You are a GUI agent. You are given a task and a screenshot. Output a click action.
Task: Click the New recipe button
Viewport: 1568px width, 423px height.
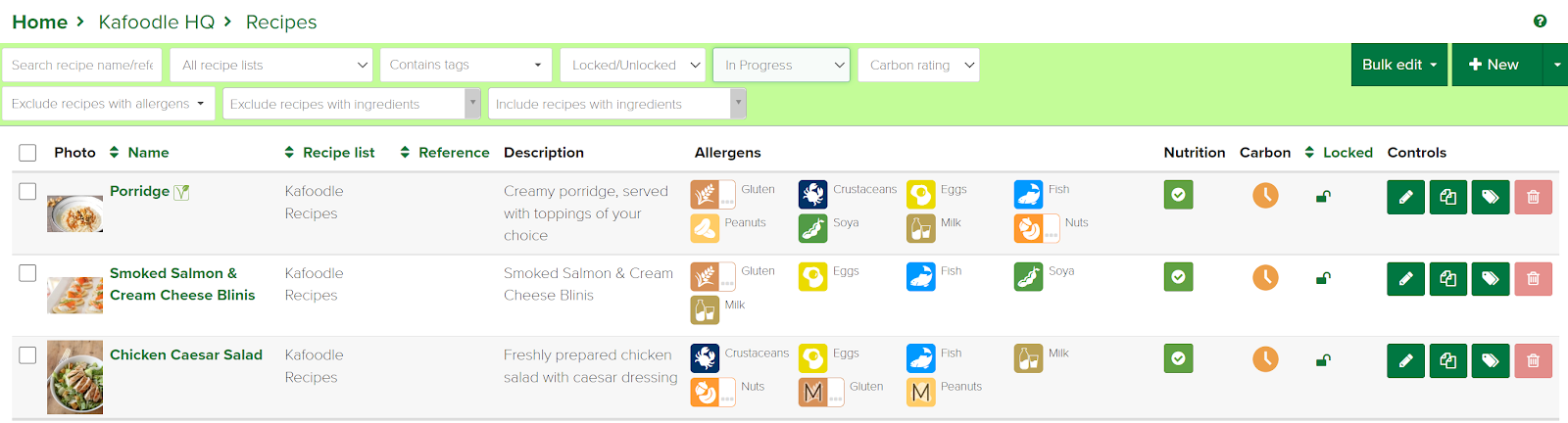coord(1495,65)
